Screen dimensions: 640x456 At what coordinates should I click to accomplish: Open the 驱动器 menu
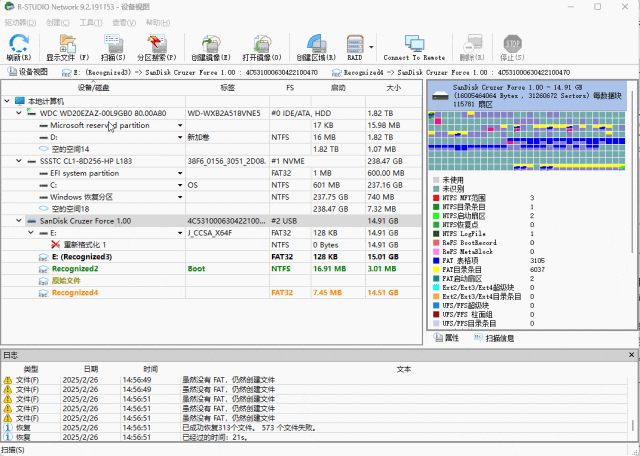click(x=20, y=22)
